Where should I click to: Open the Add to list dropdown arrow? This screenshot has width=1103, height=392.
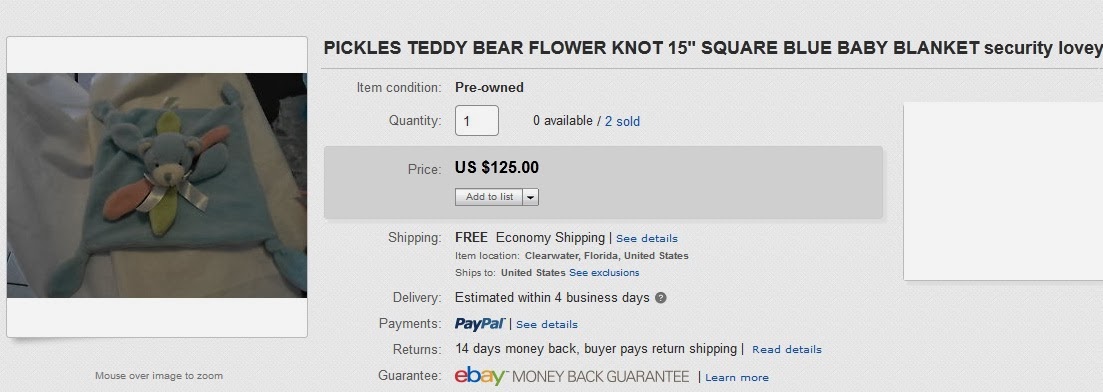point(531,197)
